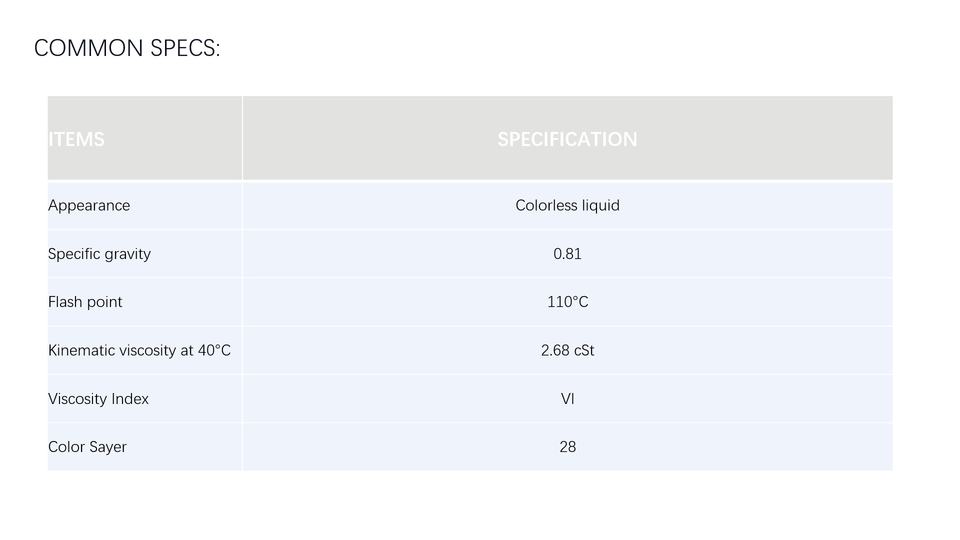Click the 28 Color Sayer value
This screenshot has width=960, height=540.
click(568, 447)
